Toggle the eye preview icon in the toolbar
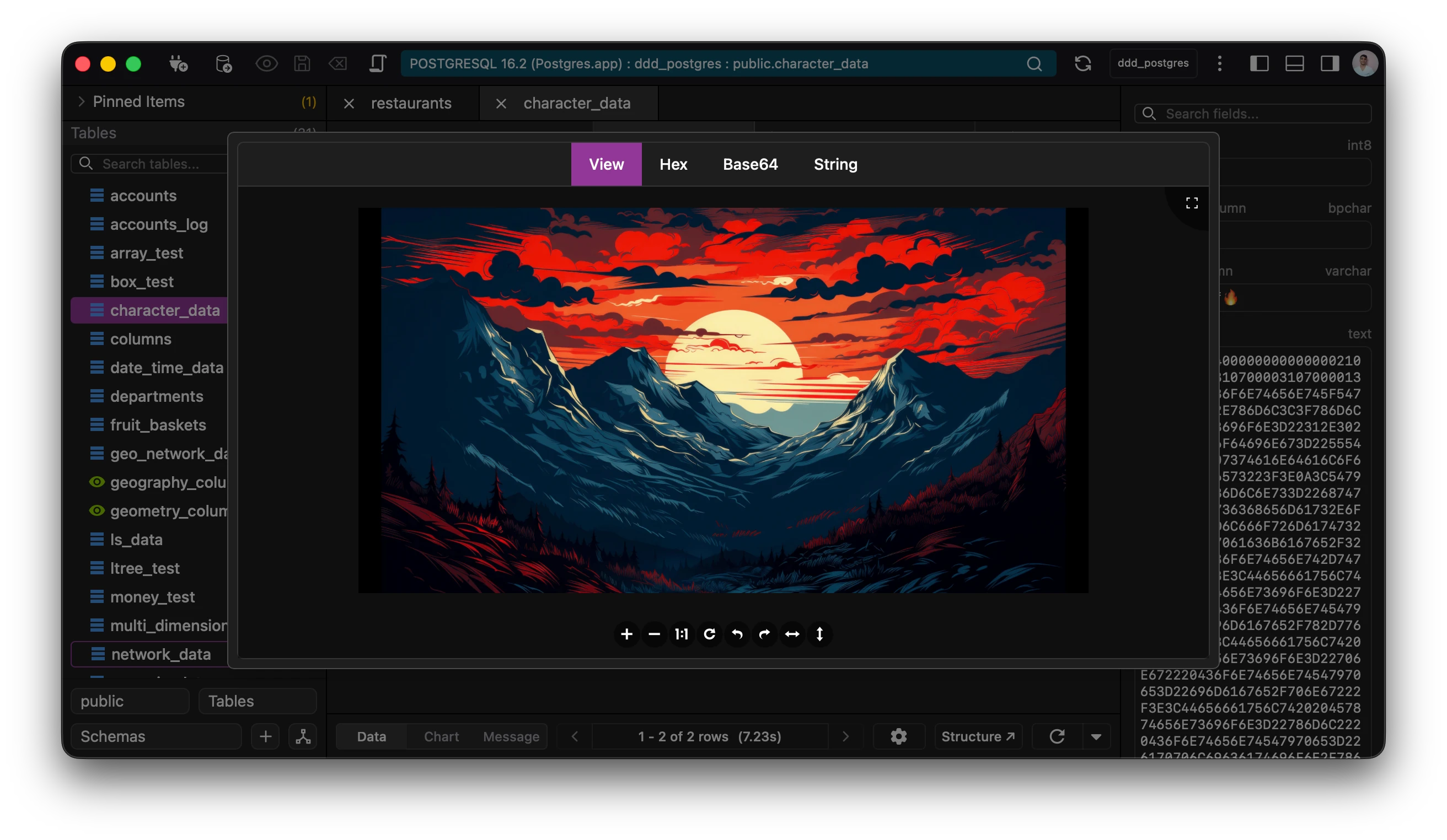This screenshot has height=840, width=1447. pos(267,64)
